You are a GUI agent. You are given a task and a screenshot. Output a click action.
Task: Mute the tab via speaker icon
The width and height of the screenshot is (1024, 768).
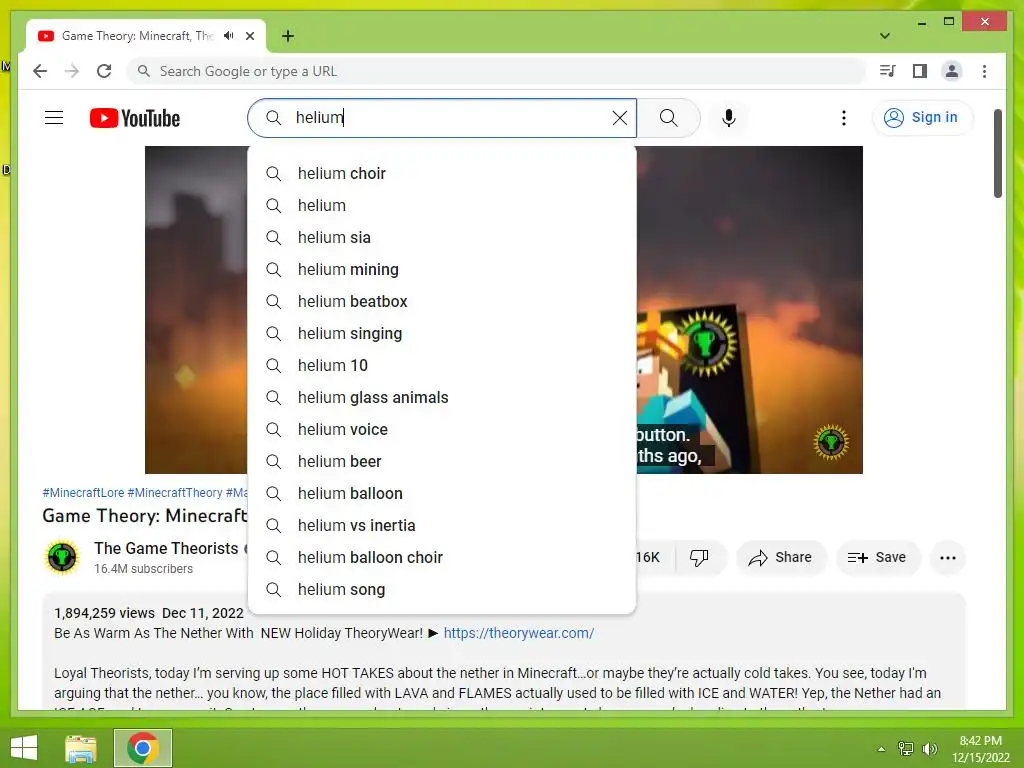click(x=228, y=35)
